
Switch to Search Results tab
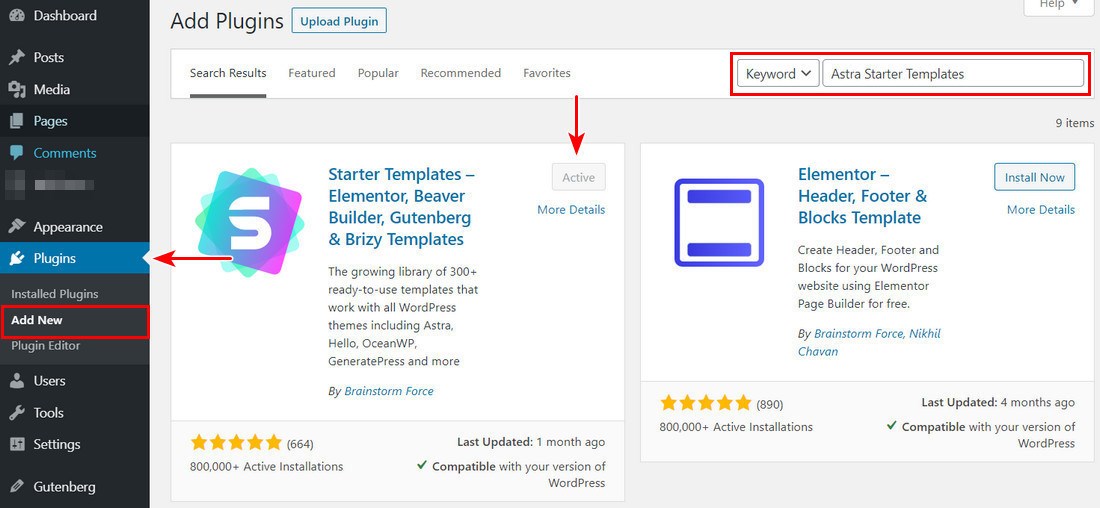point(228,73)
